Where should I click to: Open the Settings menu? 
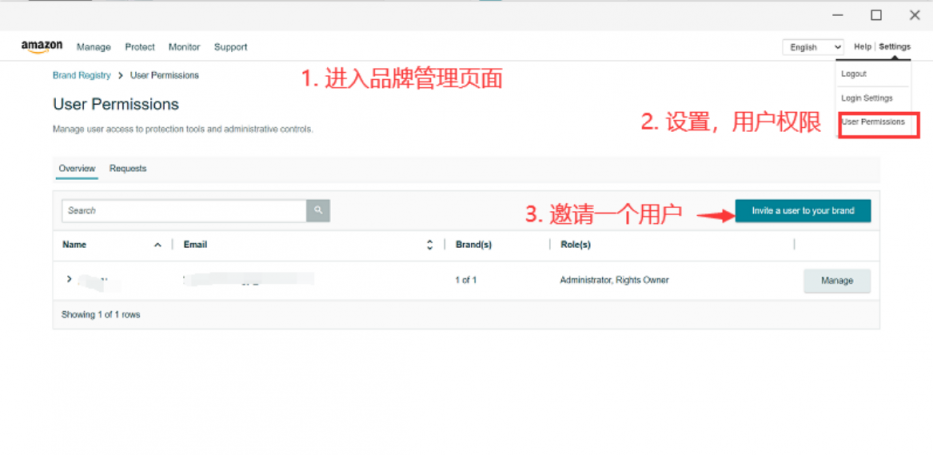(894, 47)
